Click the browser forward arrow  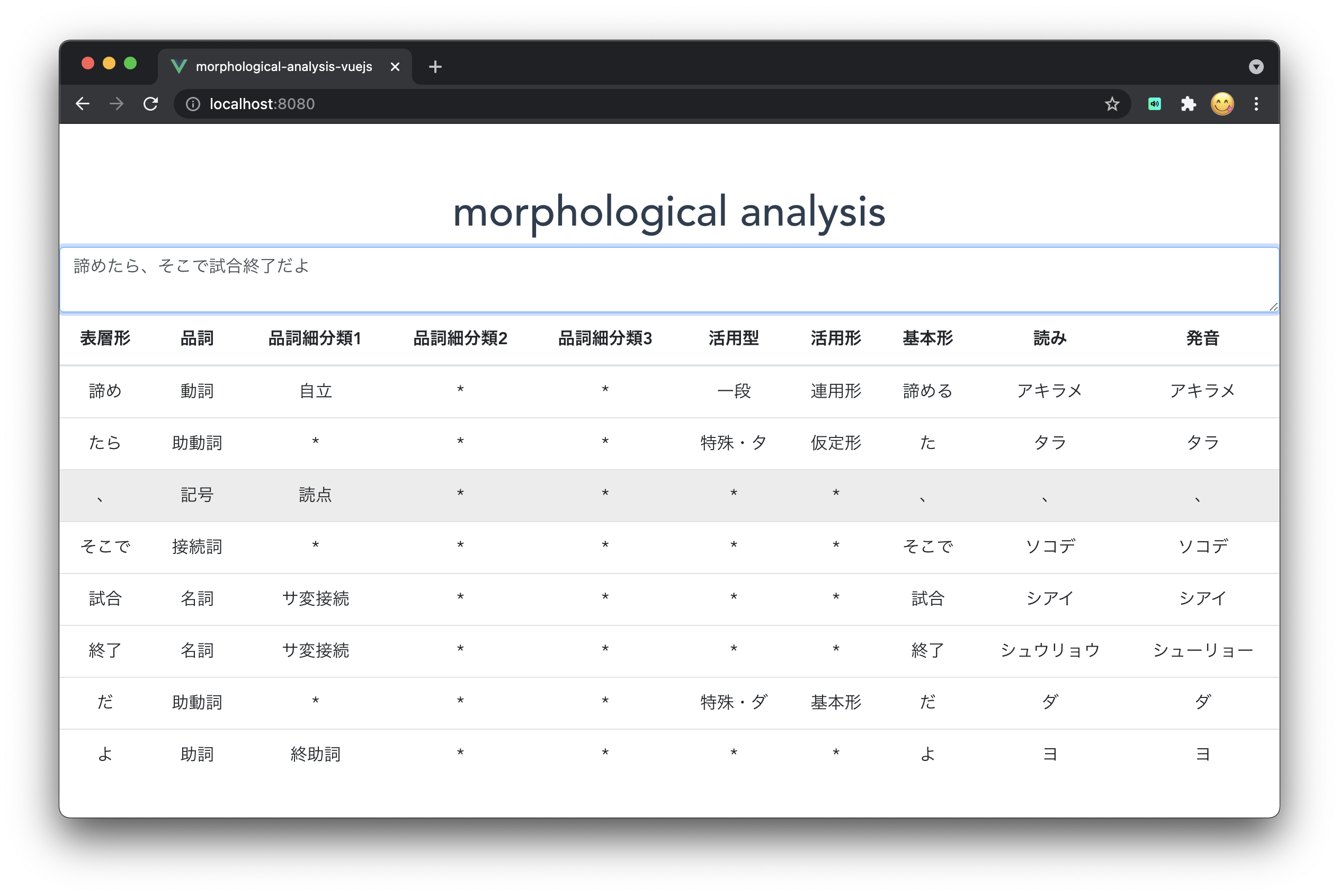tap(117, 104)
